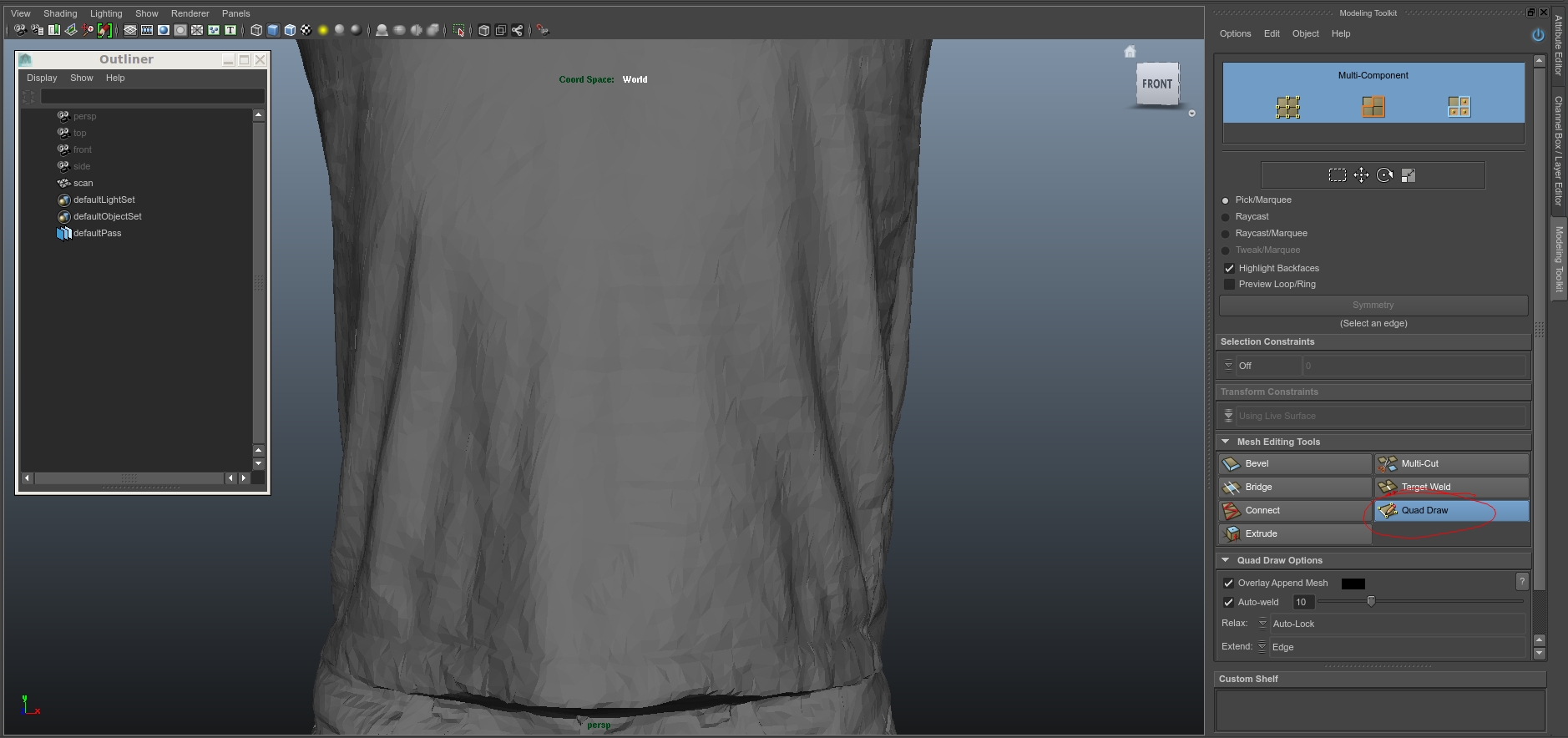This screenshot has width=1568, height=738.
Task: Toggle the field chart icon
Action: (x=197, y=30)
